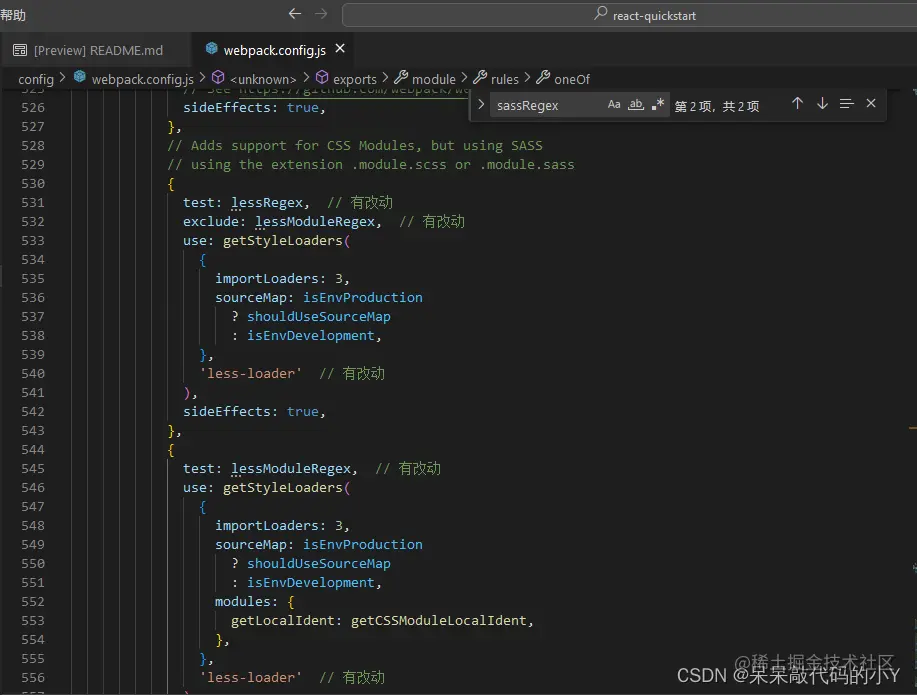The width and height of the screenshot is (917, 695).
Task: Click importLoaders on line 535
Action: pyautogui.click(x=267, y=279)
